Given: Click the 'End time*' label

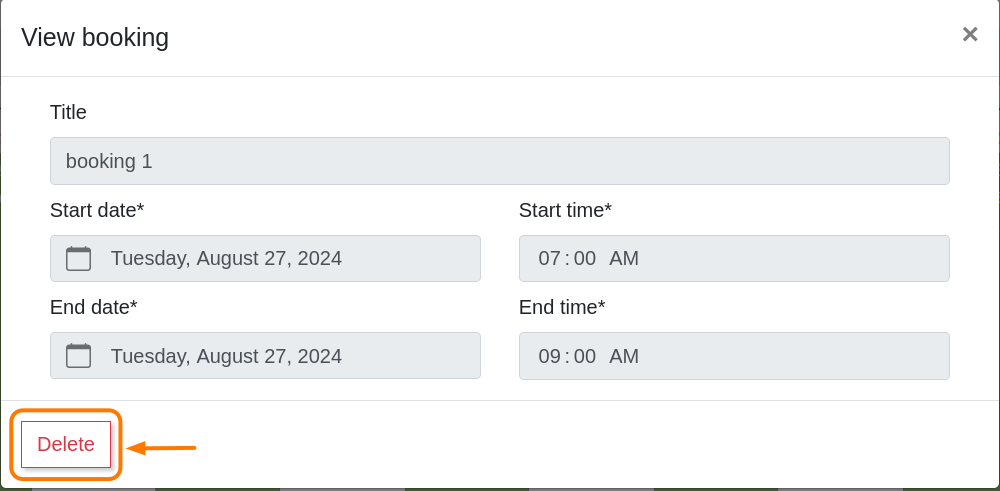Looking at the screenshot, I should tap(562, 308).
